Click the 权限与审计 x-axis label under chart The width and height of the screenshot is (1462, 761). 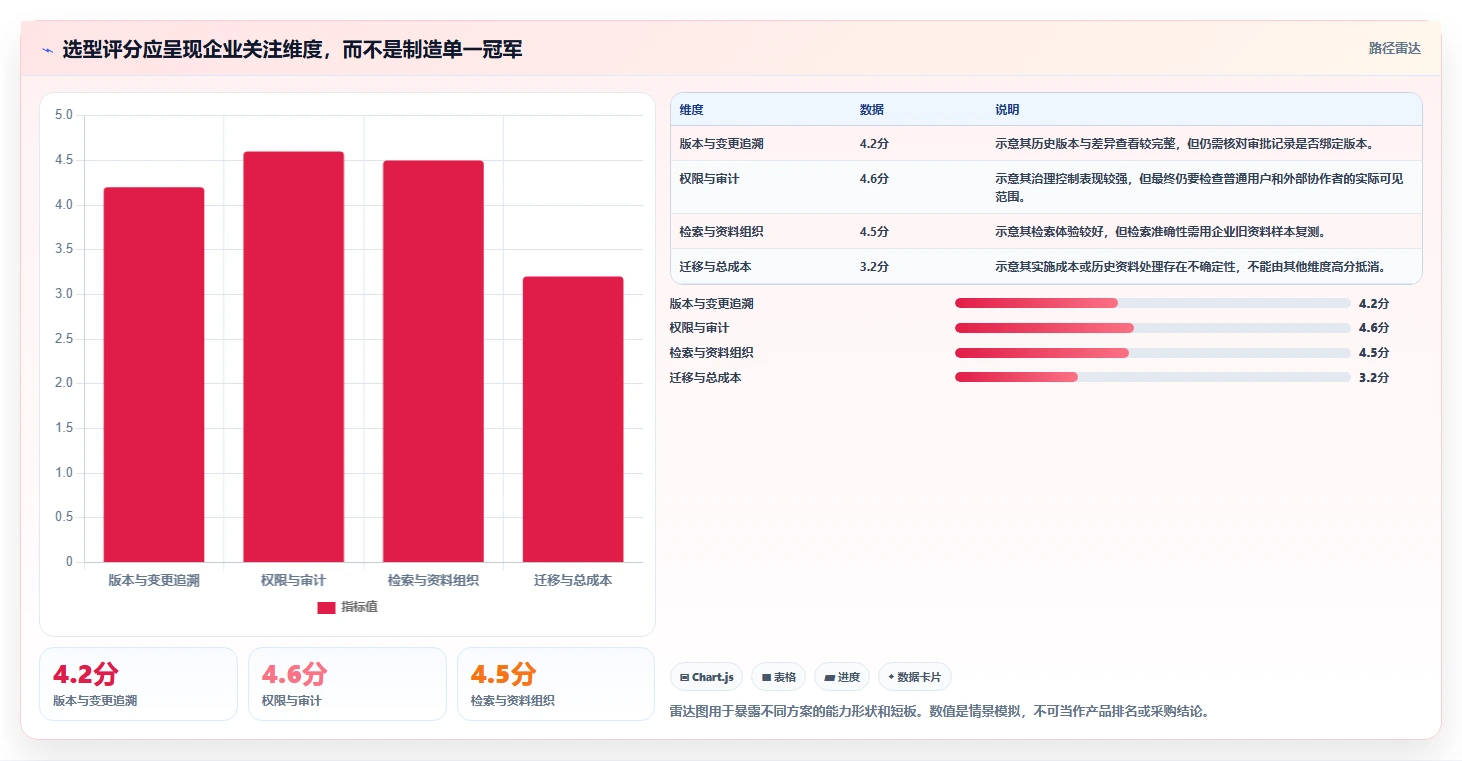click(294, 580)
